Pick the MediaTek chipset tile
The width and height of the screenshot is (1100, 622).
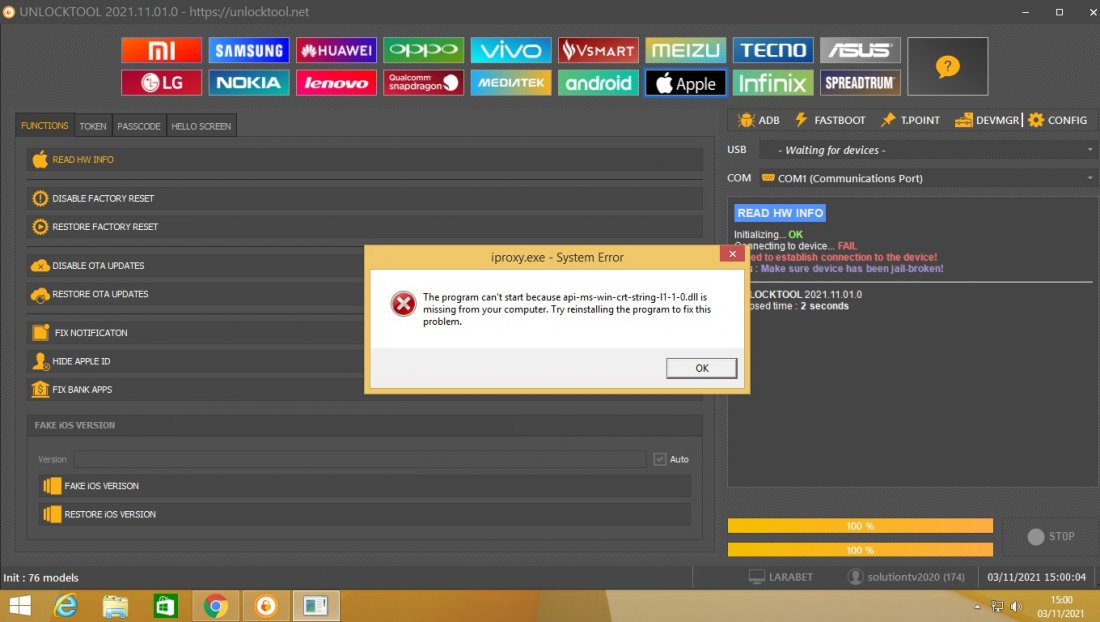511,83
